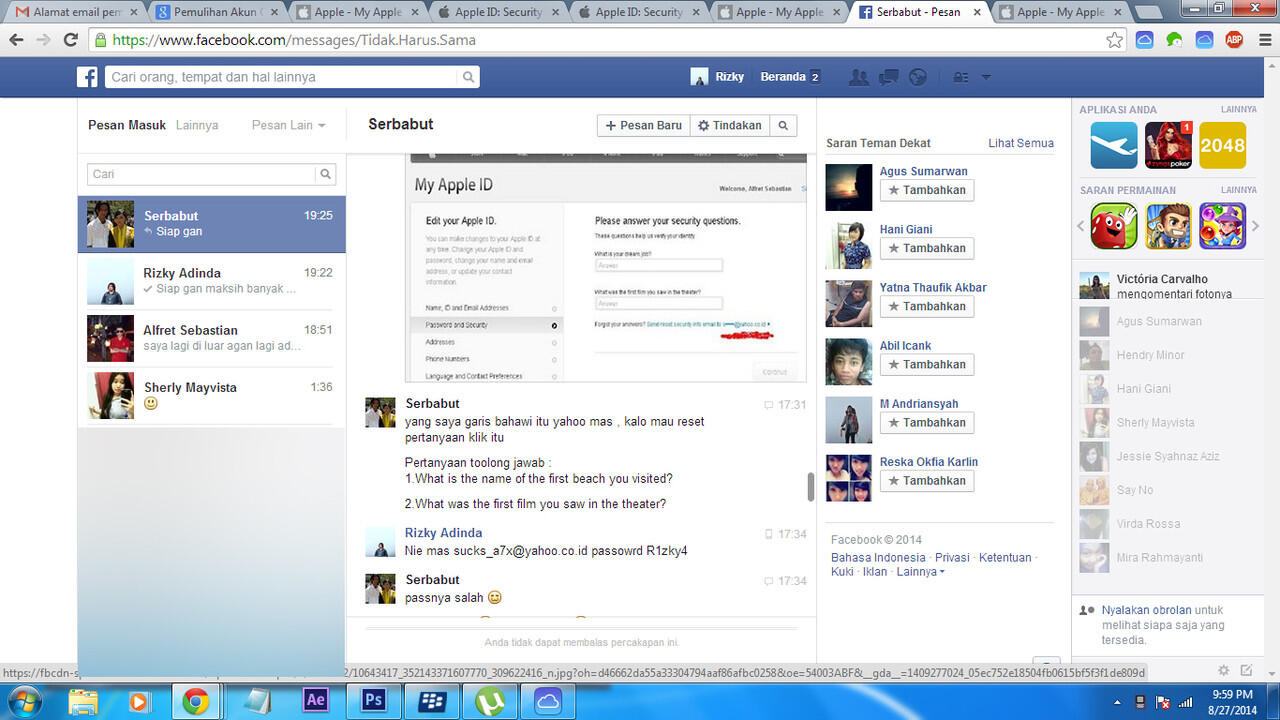Go to Beranda home link
Screen dimensions: 1280x720
coord(782,77)
